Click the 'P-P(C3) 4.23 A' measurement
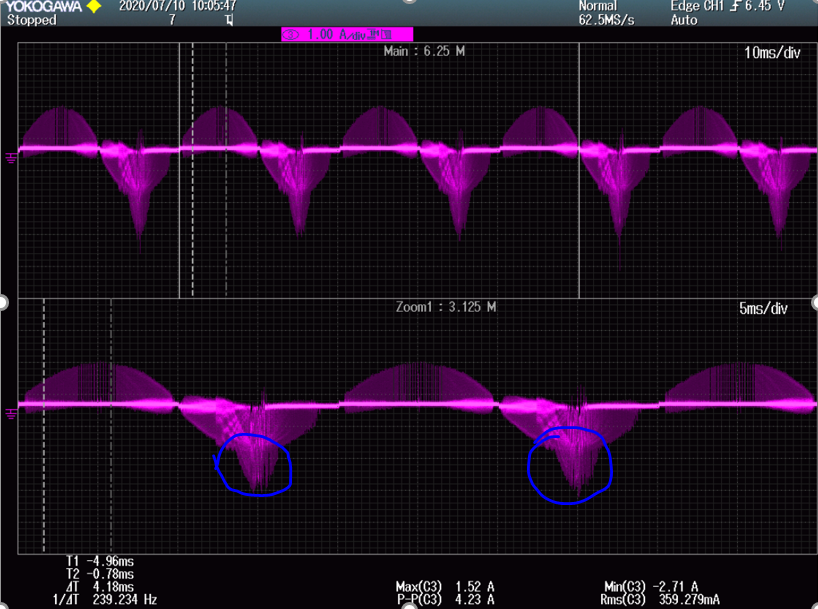Viewport: 818px width, 609px height. (x=446, y=600)
